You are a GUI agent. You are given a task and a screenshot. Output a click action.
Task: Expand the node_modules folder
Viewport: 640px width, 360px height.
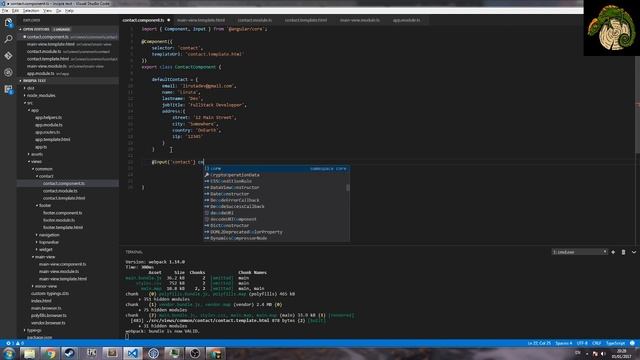click(x=41, y=96)
